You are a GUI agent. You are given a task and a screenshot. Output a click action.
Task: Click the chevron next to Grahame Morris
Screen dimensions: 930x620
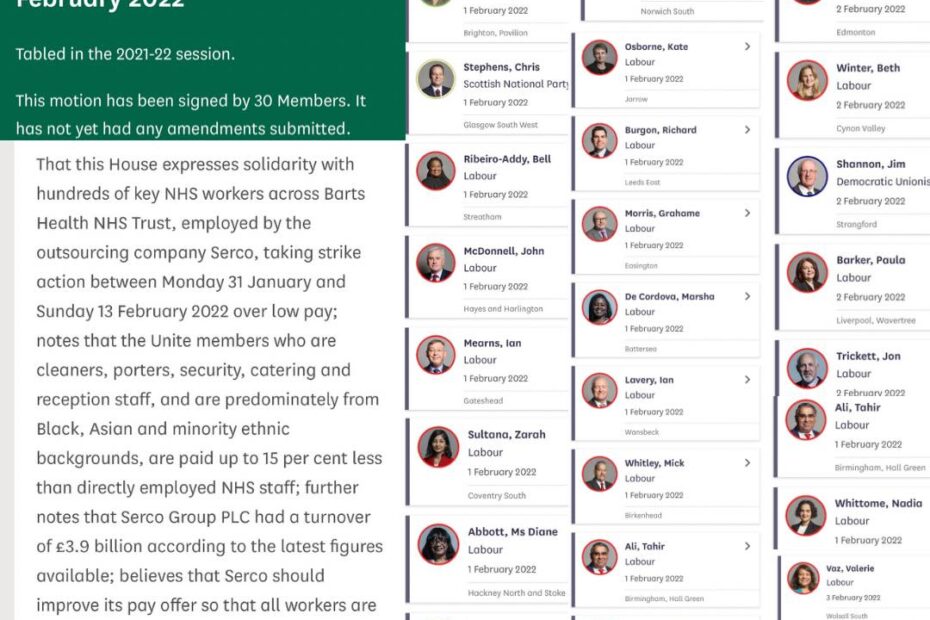(x=747, y=213)
